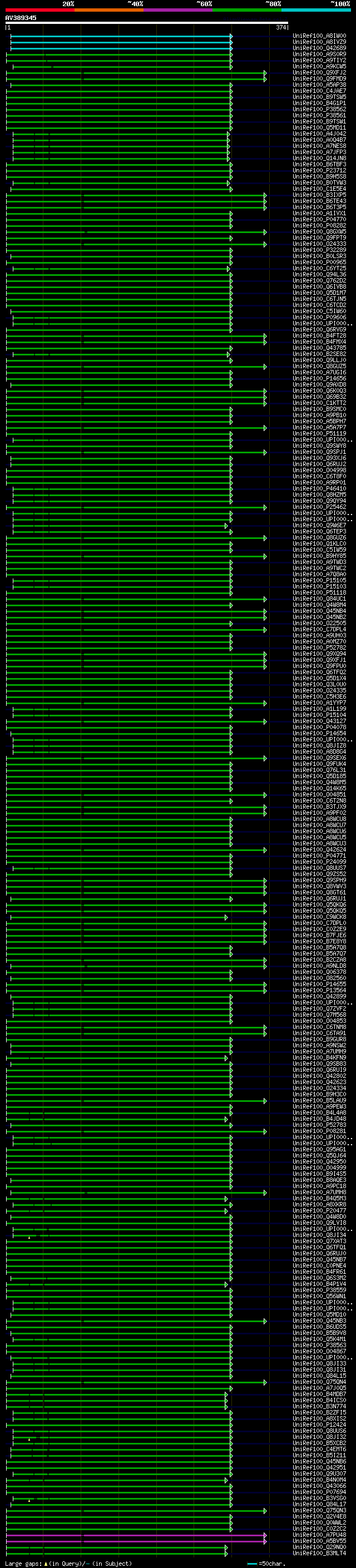Click the label UniRef100_P23712
356x1568 pixels.
[x=319, y=170]
